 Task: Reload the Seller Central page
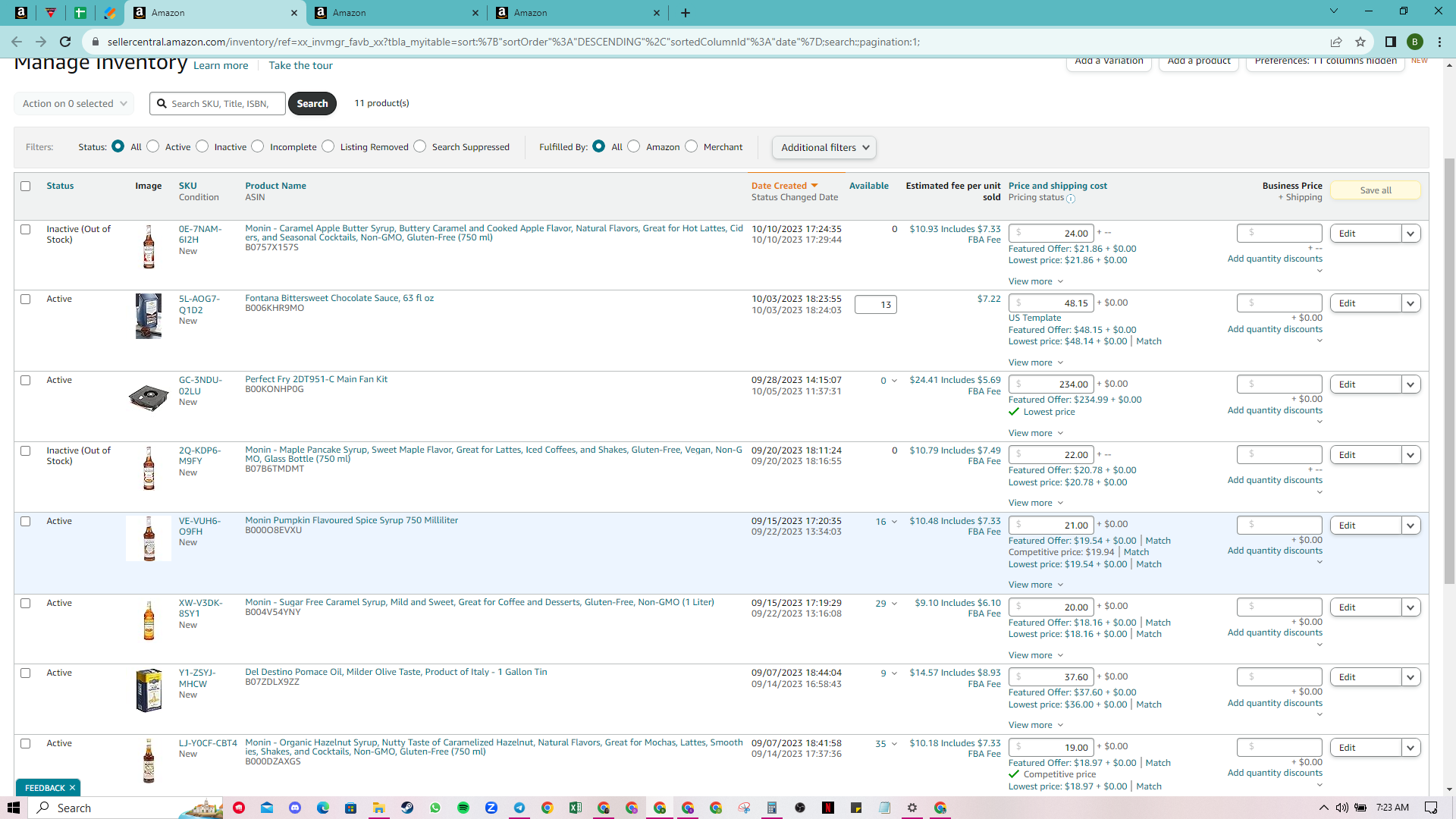tap(65, 42)
